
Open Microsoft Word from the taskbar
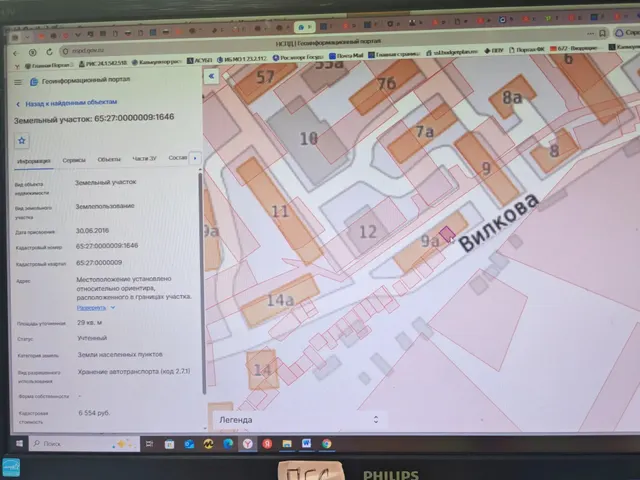307,443
